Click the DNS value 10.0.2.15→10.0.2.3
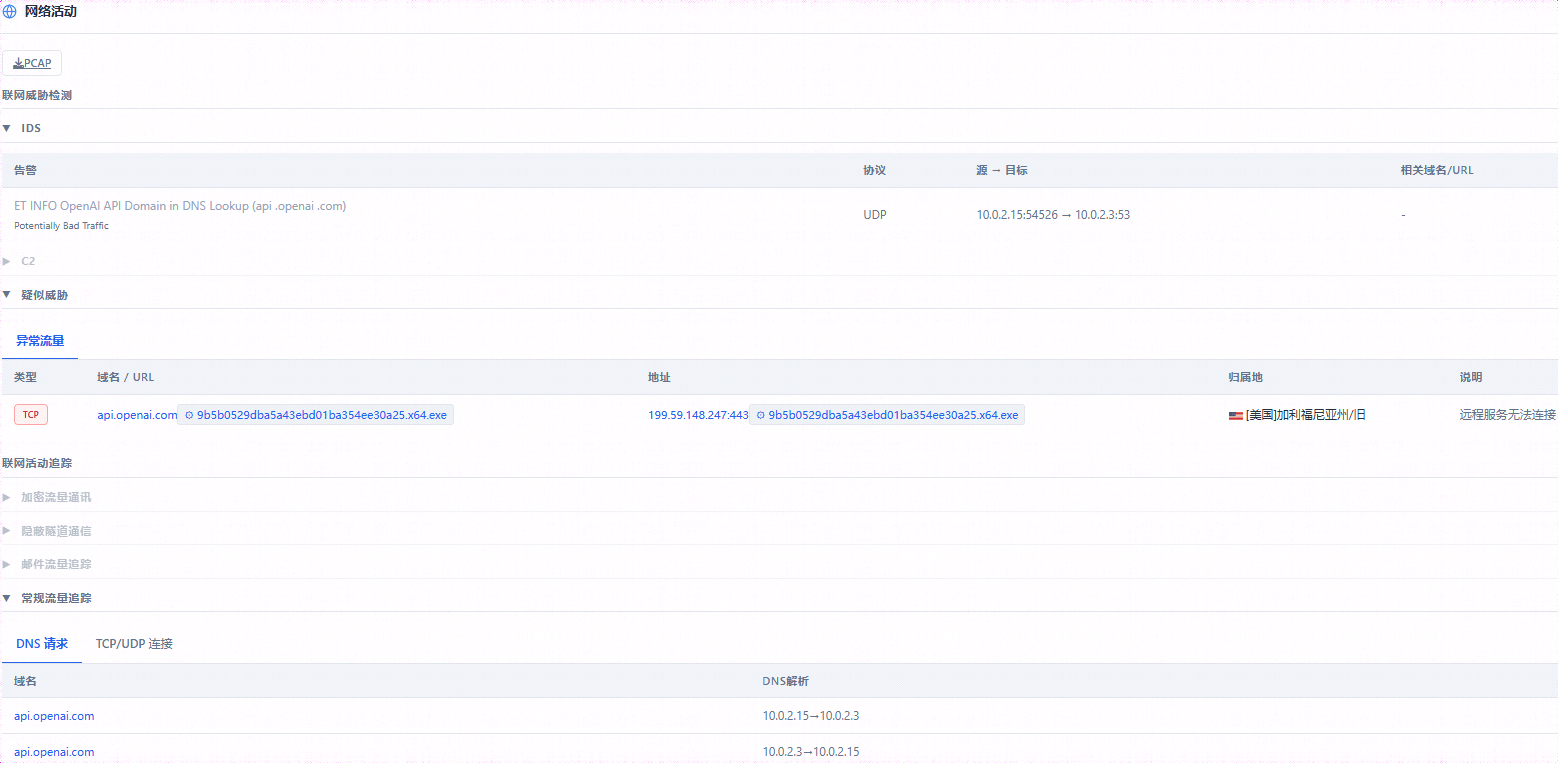This screenshot has height=763, width=1558. tap(811, 716)
